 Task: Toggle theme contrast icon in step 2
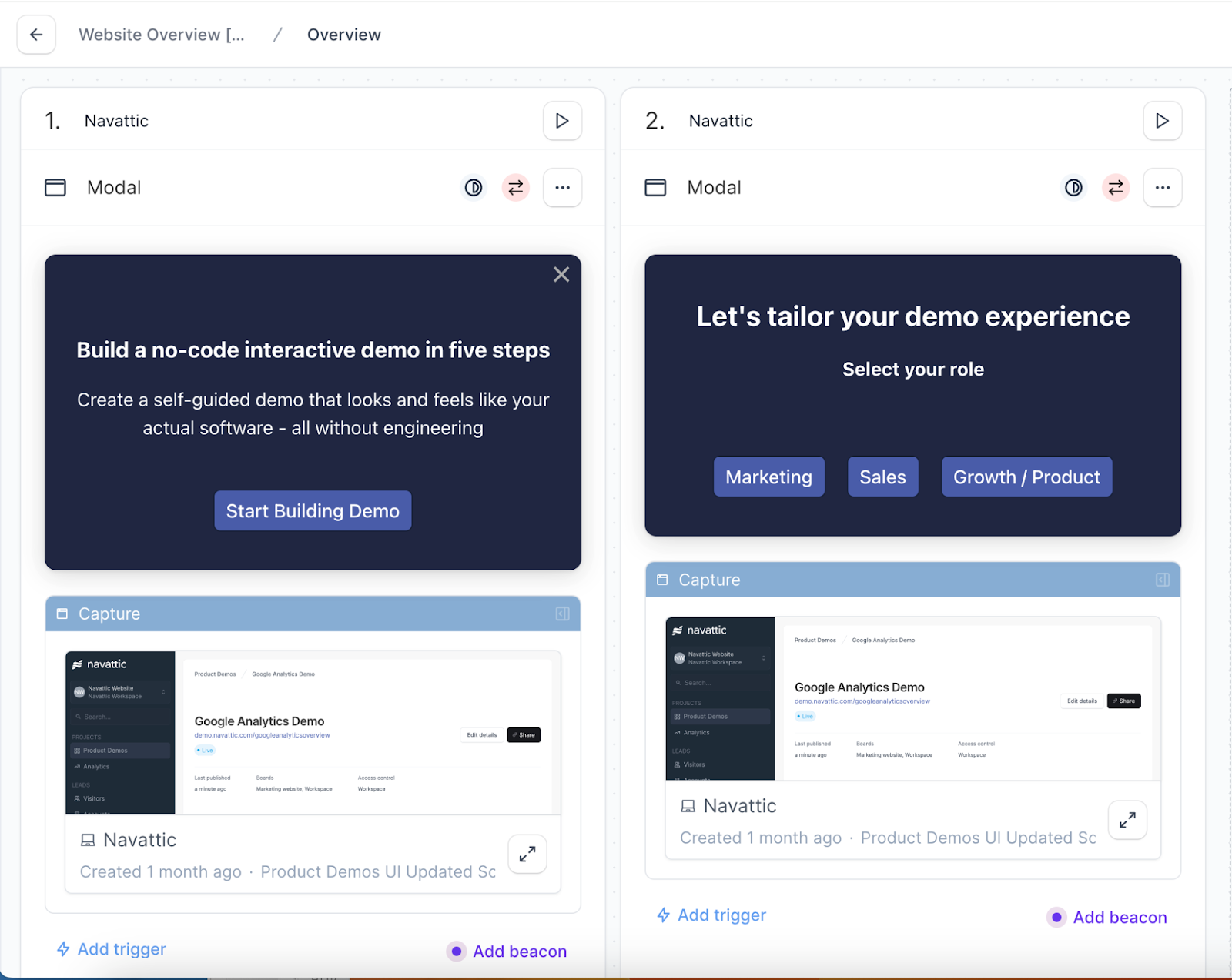pos(1073,188)
